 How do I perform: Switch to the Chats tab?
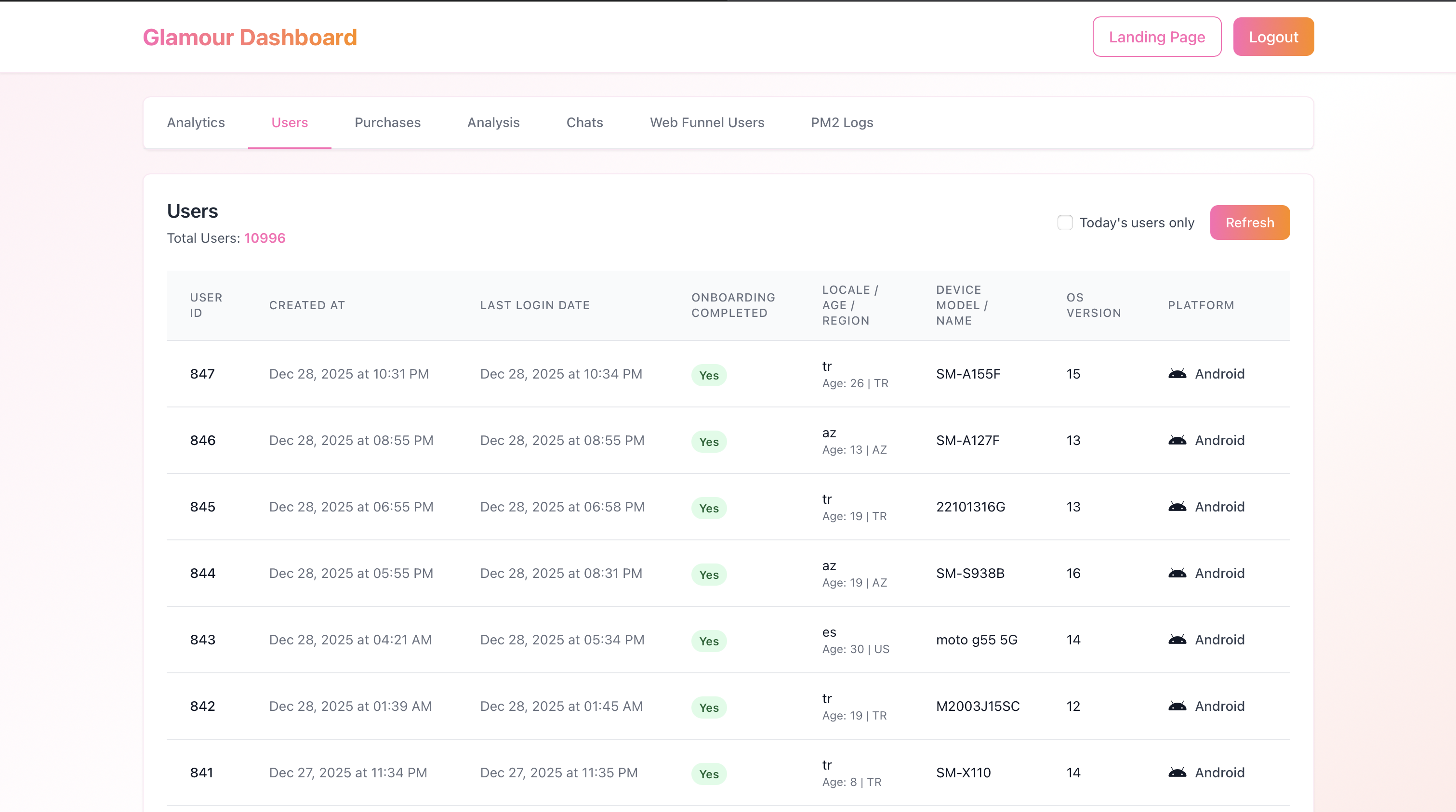pyautogui.click(x=584, y=122)
